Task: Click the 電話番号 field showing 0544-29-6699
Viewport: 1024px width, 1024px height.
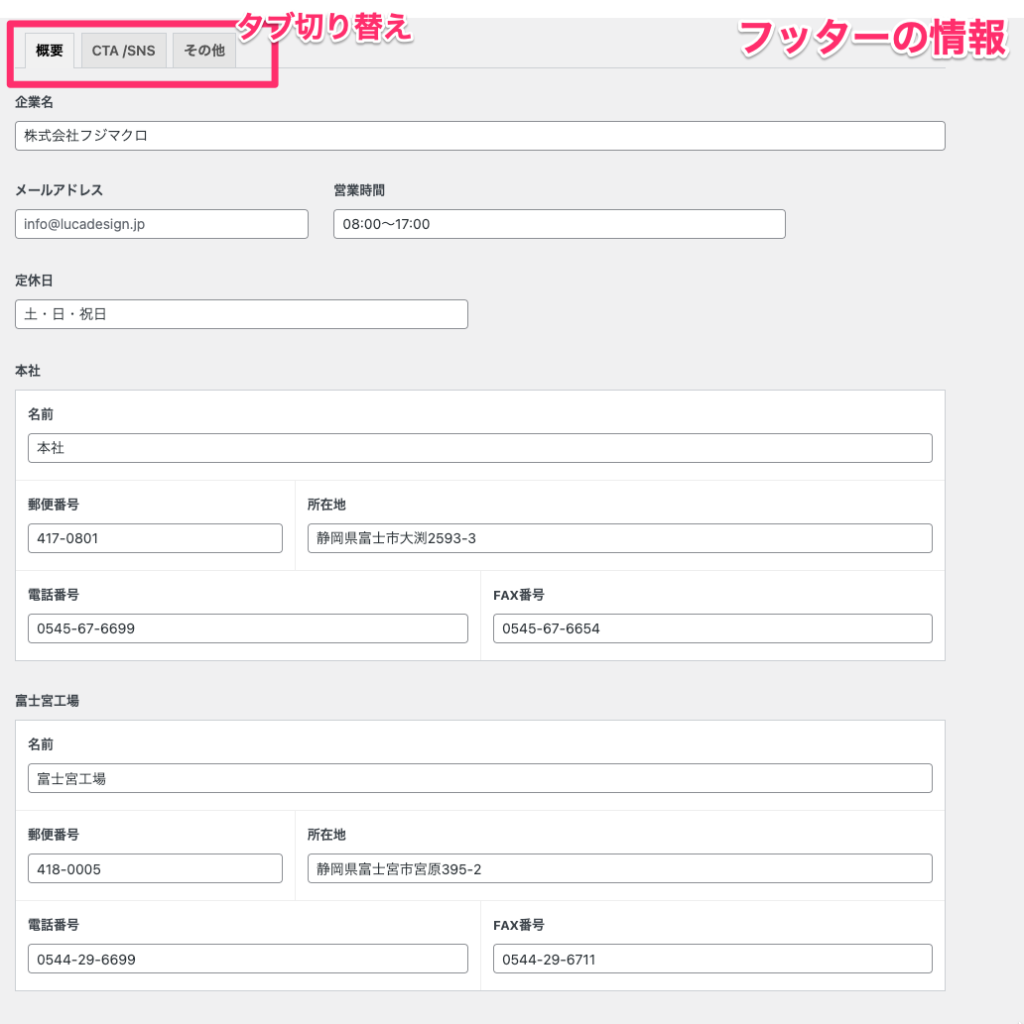Action: 248,958
